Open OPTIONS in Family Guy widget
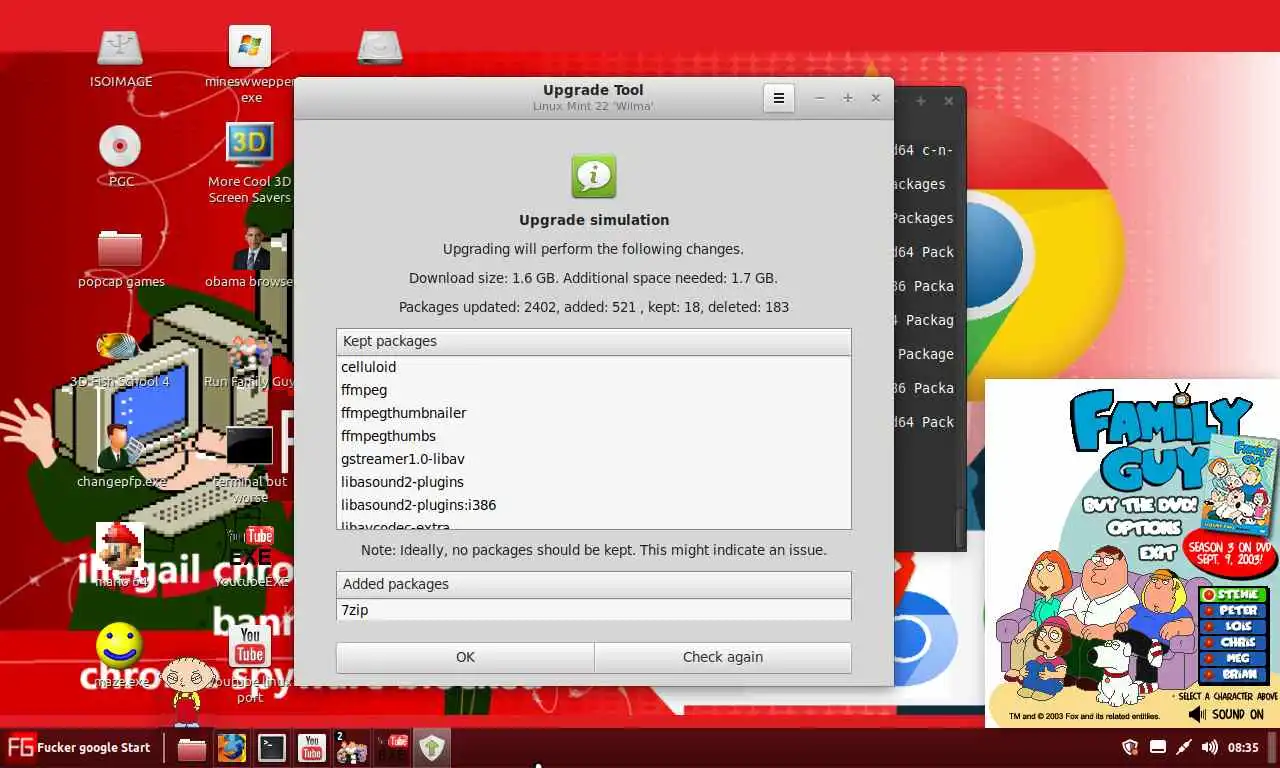This screenshot has width=1280, height=768. point(1144,528)
